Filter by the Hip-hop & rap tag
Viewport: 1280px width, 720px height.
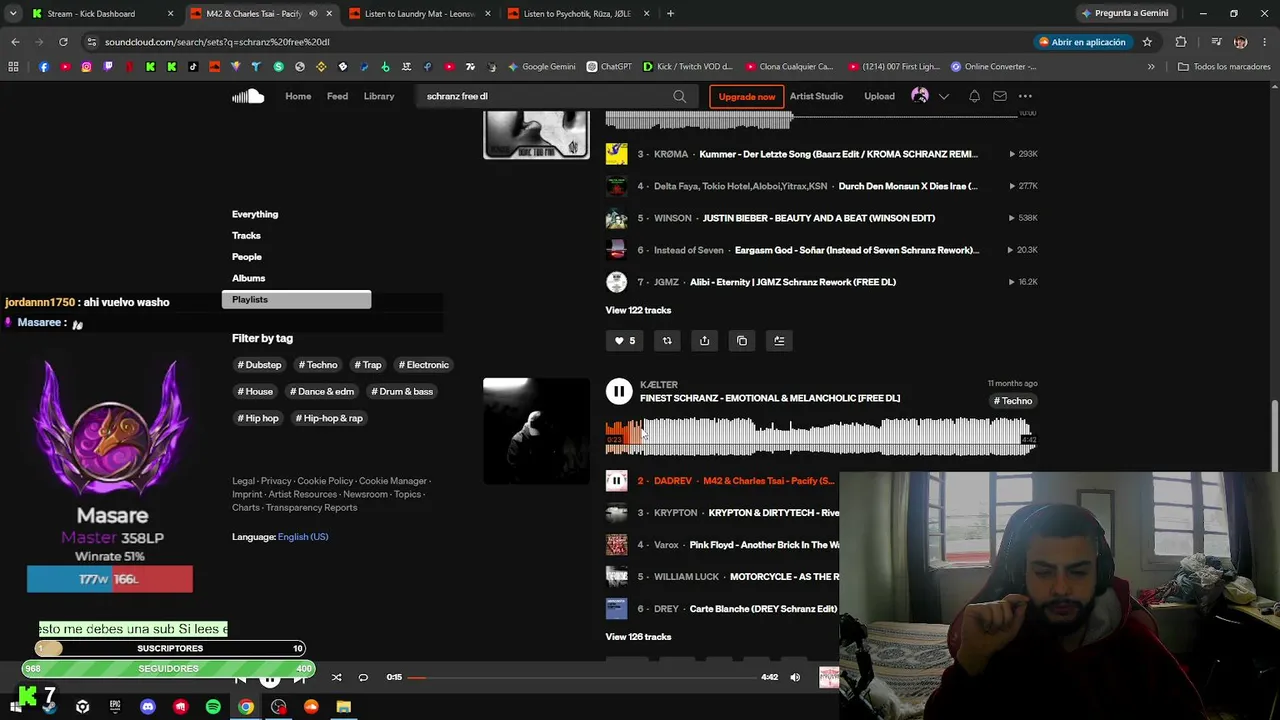[x=329, y=418]
